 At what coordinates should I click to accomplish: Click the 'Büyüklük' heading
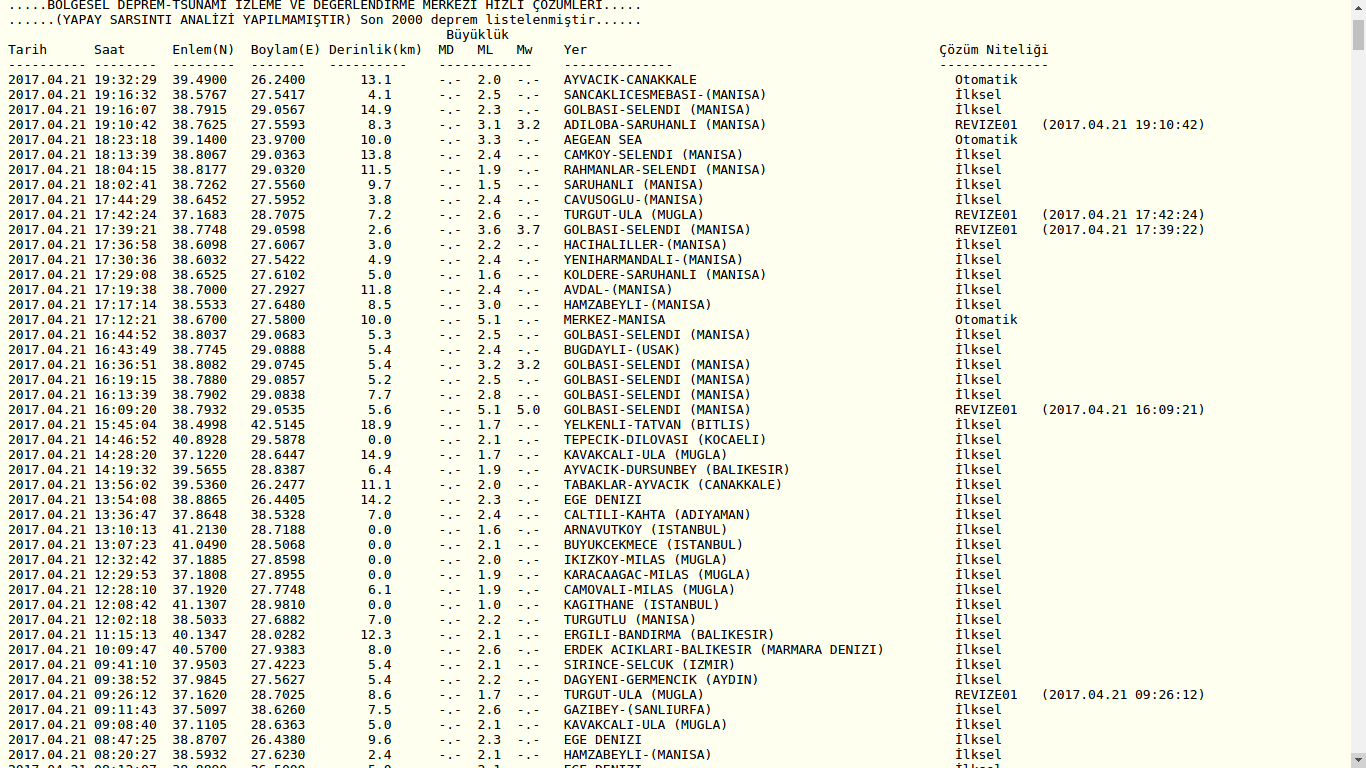477,35
